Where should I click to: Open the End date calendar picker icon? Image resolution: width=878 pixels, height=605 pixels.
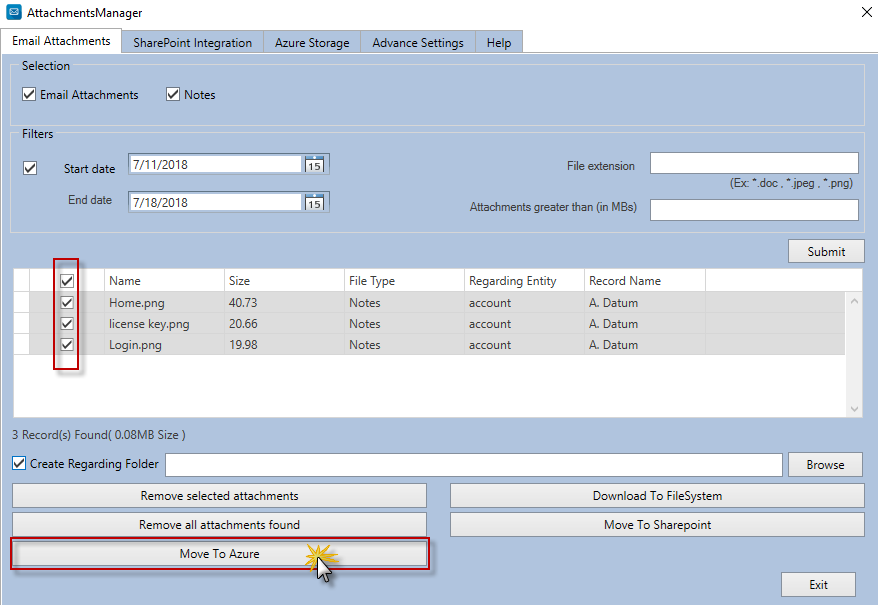pyautogui.click(x=314, y=202)
